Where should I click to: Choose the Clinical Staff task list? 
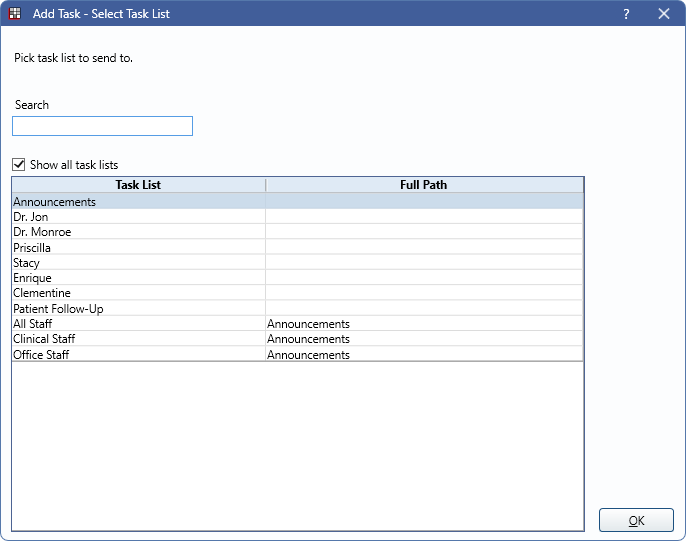coord(44,339)
